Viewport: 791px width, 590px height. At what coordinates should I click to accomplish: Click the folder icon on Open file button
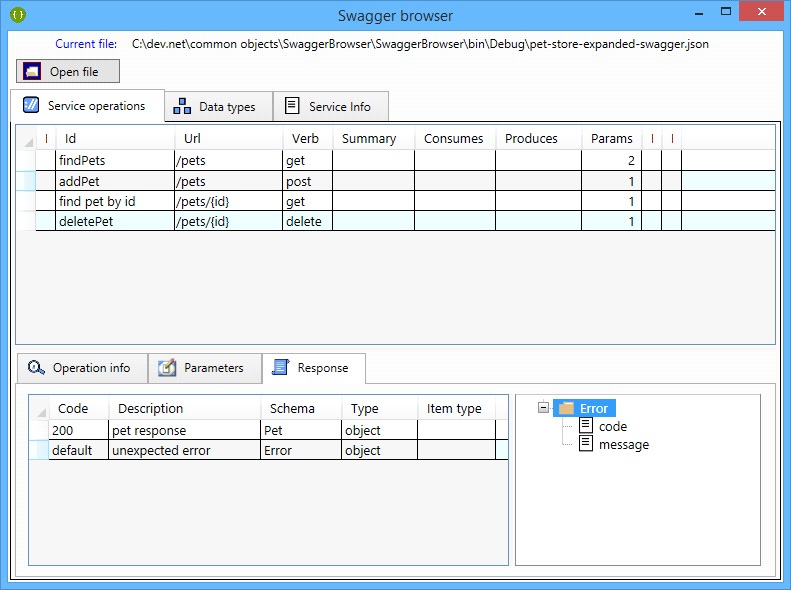tap(32, 71)
